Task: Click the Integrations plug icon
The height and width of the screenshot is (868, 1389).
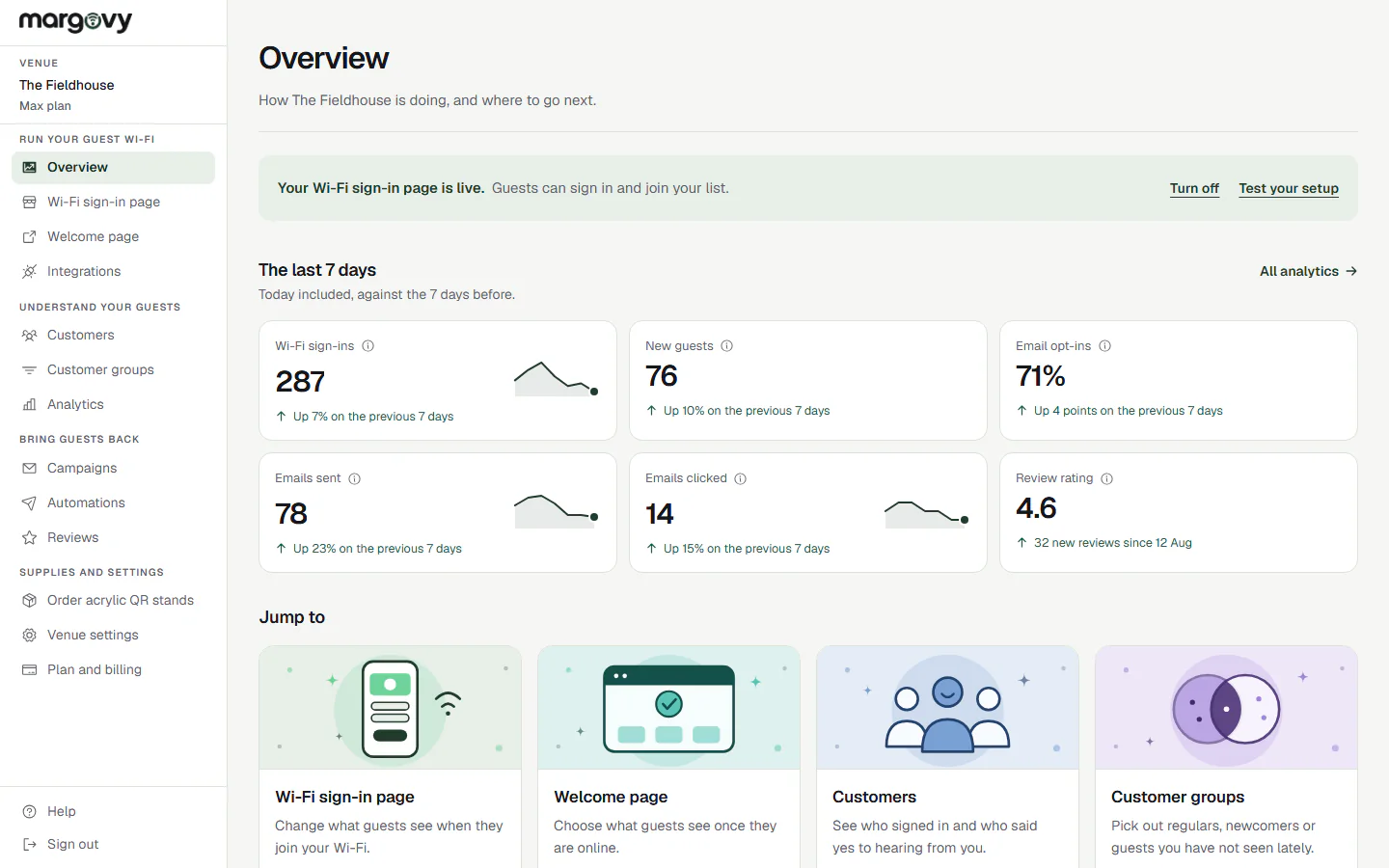Action: tap(30, 271)
